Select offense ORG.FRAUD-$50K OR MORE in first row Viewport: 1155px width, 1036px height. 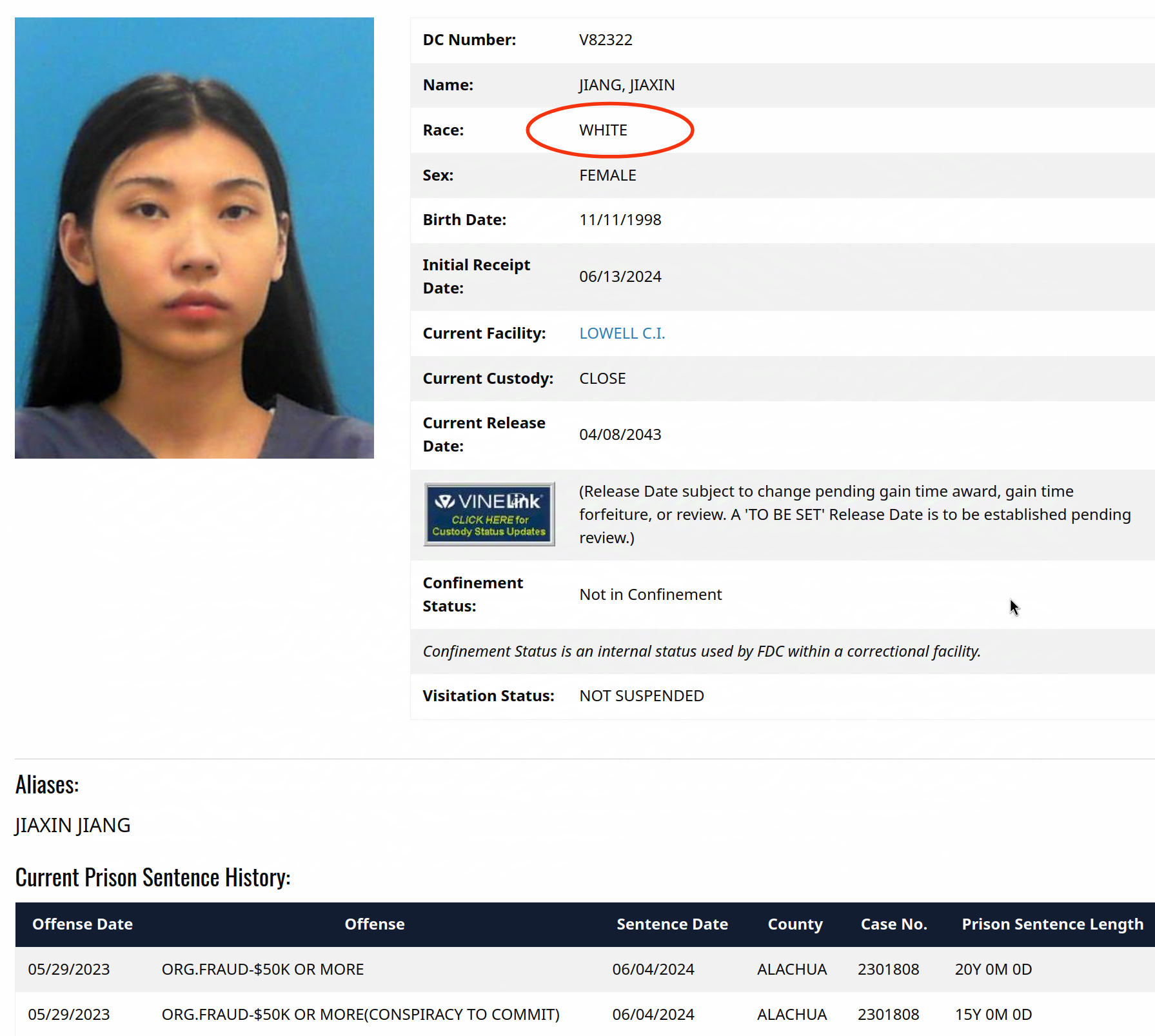point(262,970)
